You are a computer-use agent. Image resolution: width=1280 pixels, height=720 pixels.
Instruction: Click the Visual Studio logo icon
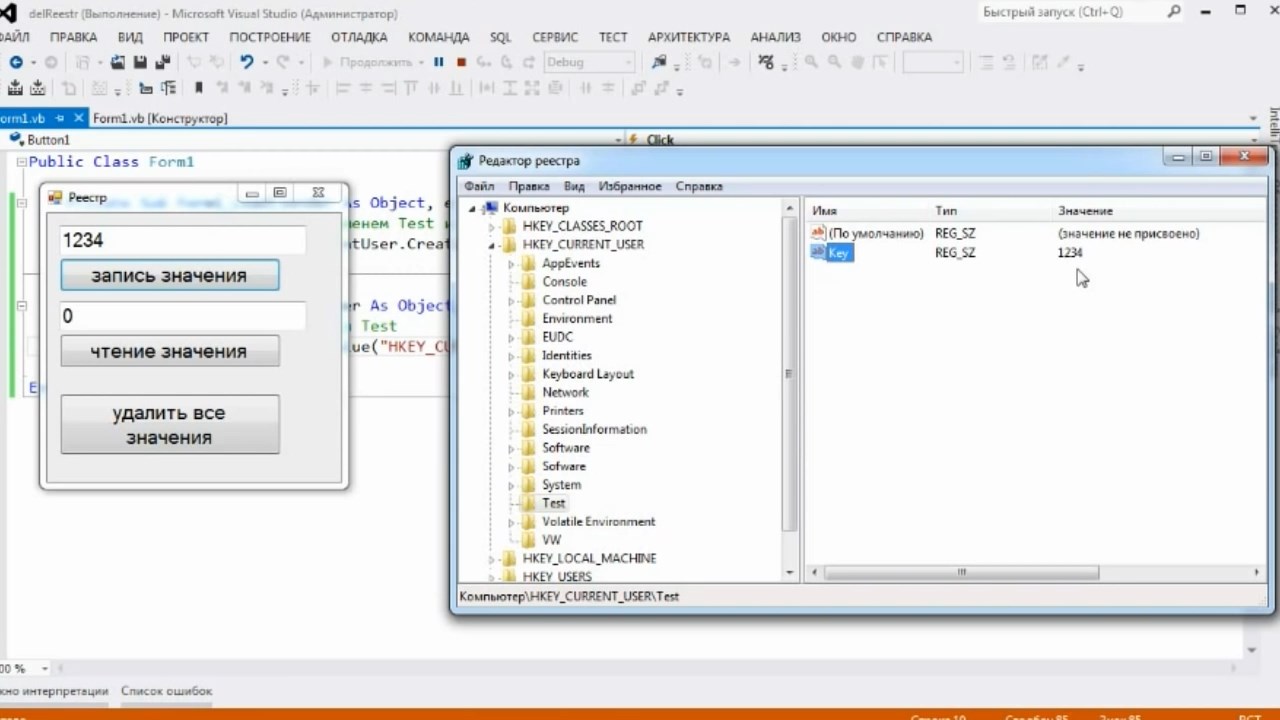coord(8,13)
